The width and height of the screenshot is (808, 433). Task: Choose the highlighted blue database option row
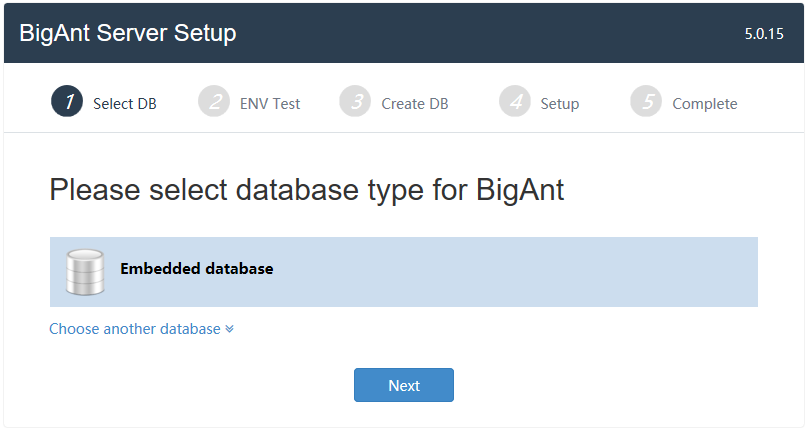(x=404, y=272)
